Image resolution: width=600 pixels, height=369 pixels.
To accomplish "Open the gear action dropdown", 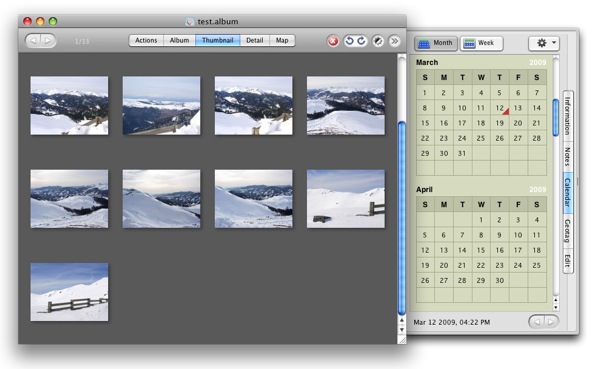I will (544, 43).
